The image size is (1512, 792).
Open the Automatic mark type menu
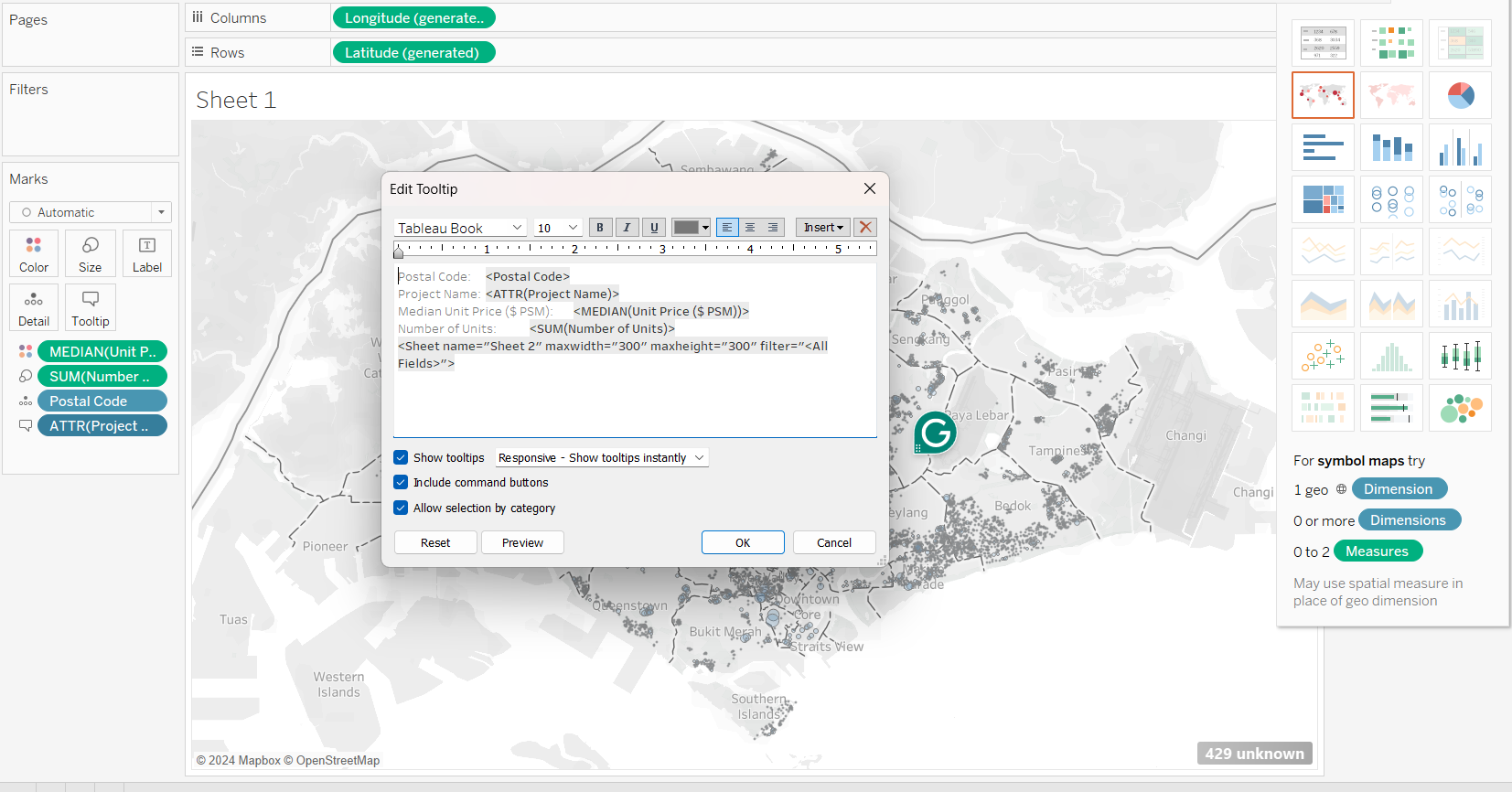[91, 212]
